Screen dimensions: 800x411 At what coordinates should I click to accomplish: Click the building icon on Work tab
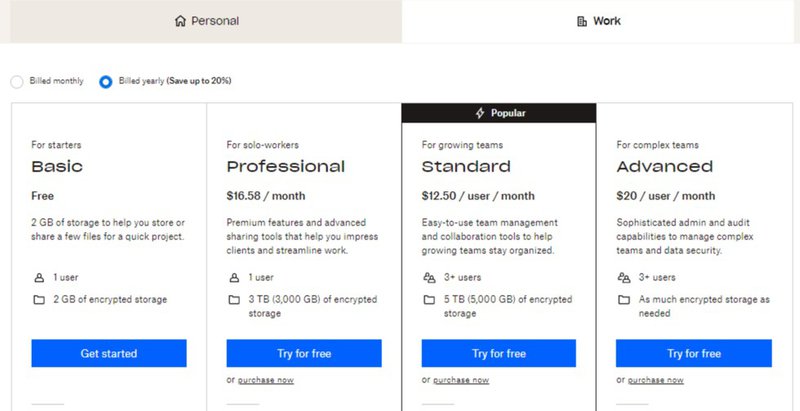(x=582, y=21)
